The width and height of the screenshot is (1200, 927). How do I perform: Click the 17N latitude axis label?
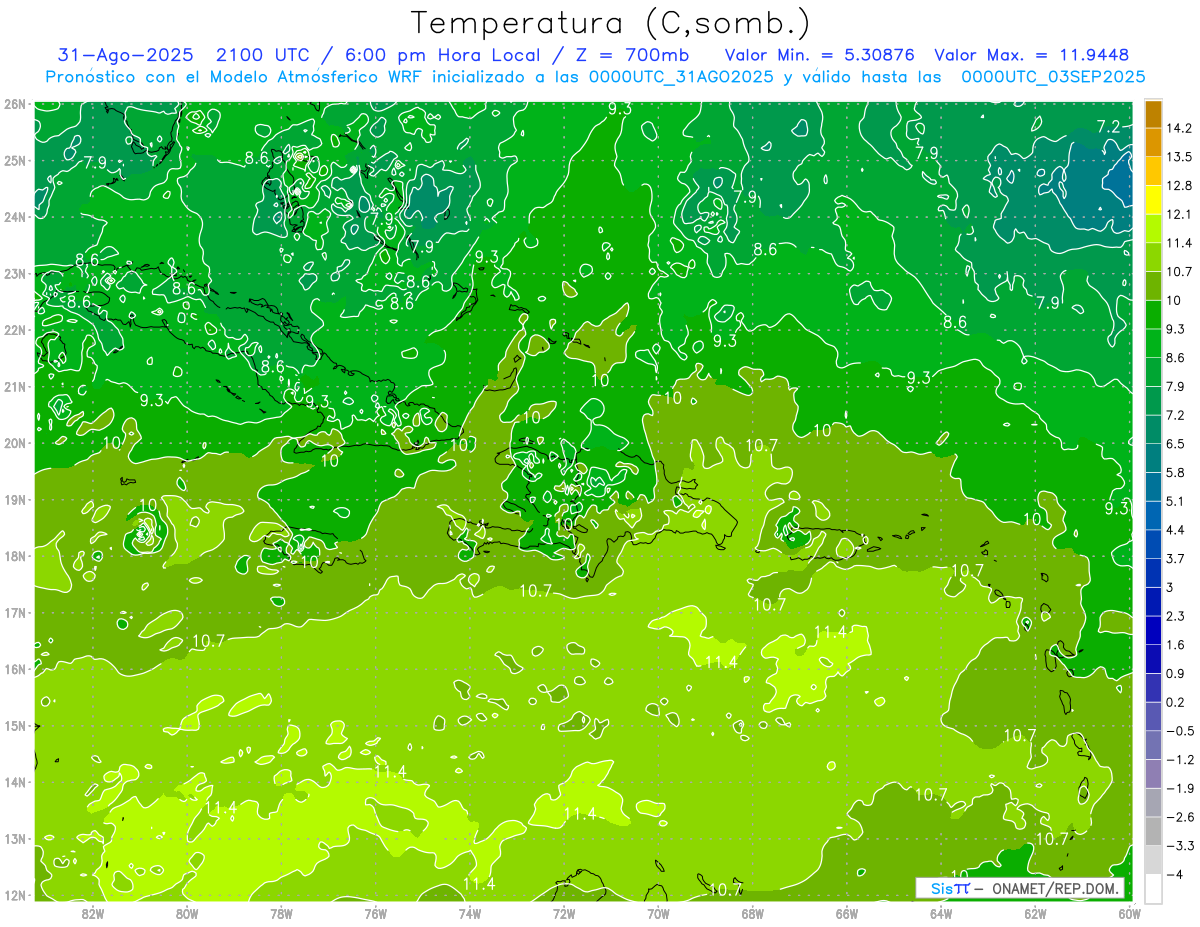click(x=14, y=612)
